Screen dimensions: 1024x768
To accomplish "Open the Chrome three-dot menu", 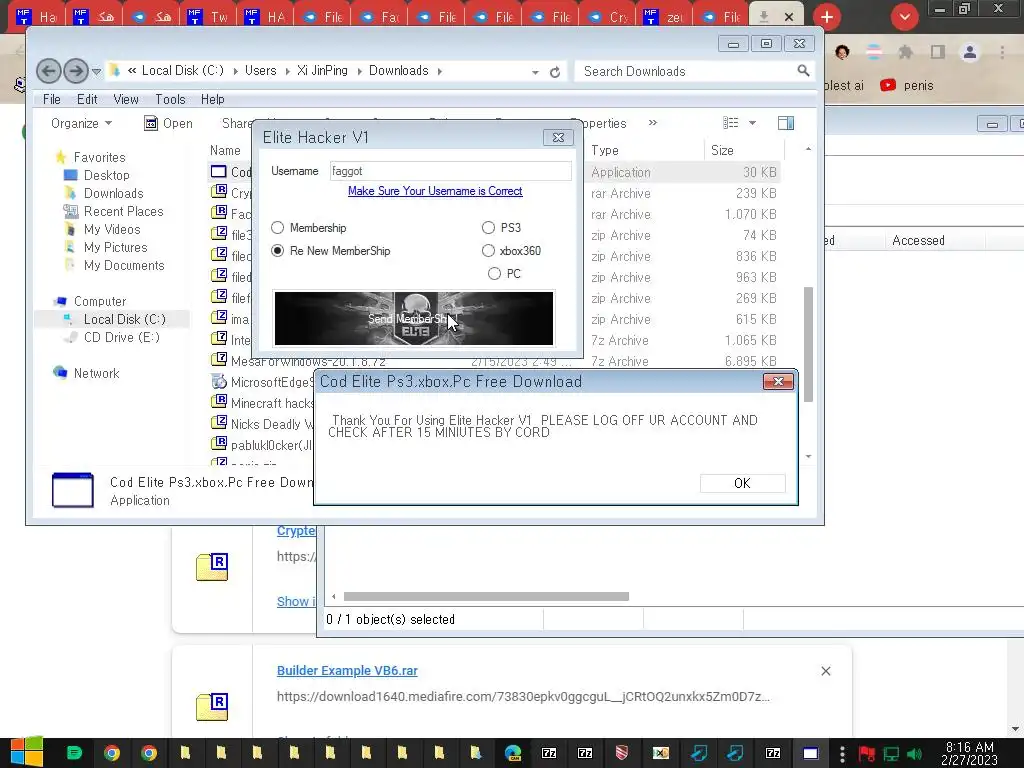I will click(1002, 52).
